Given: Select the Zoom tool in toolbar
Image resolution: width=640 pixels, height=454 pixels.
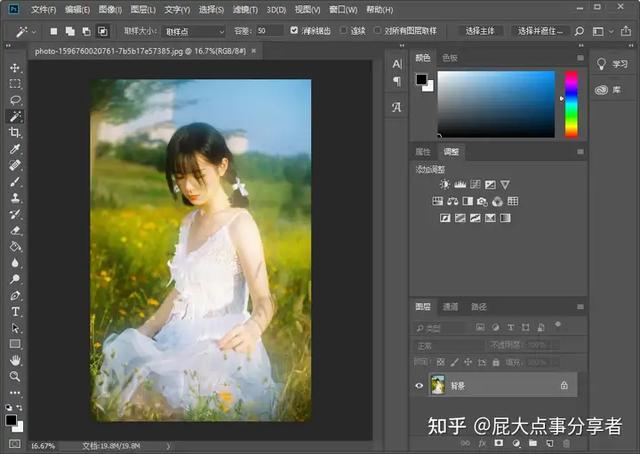Looking at the screenshot, I should (x=15, y=376).
